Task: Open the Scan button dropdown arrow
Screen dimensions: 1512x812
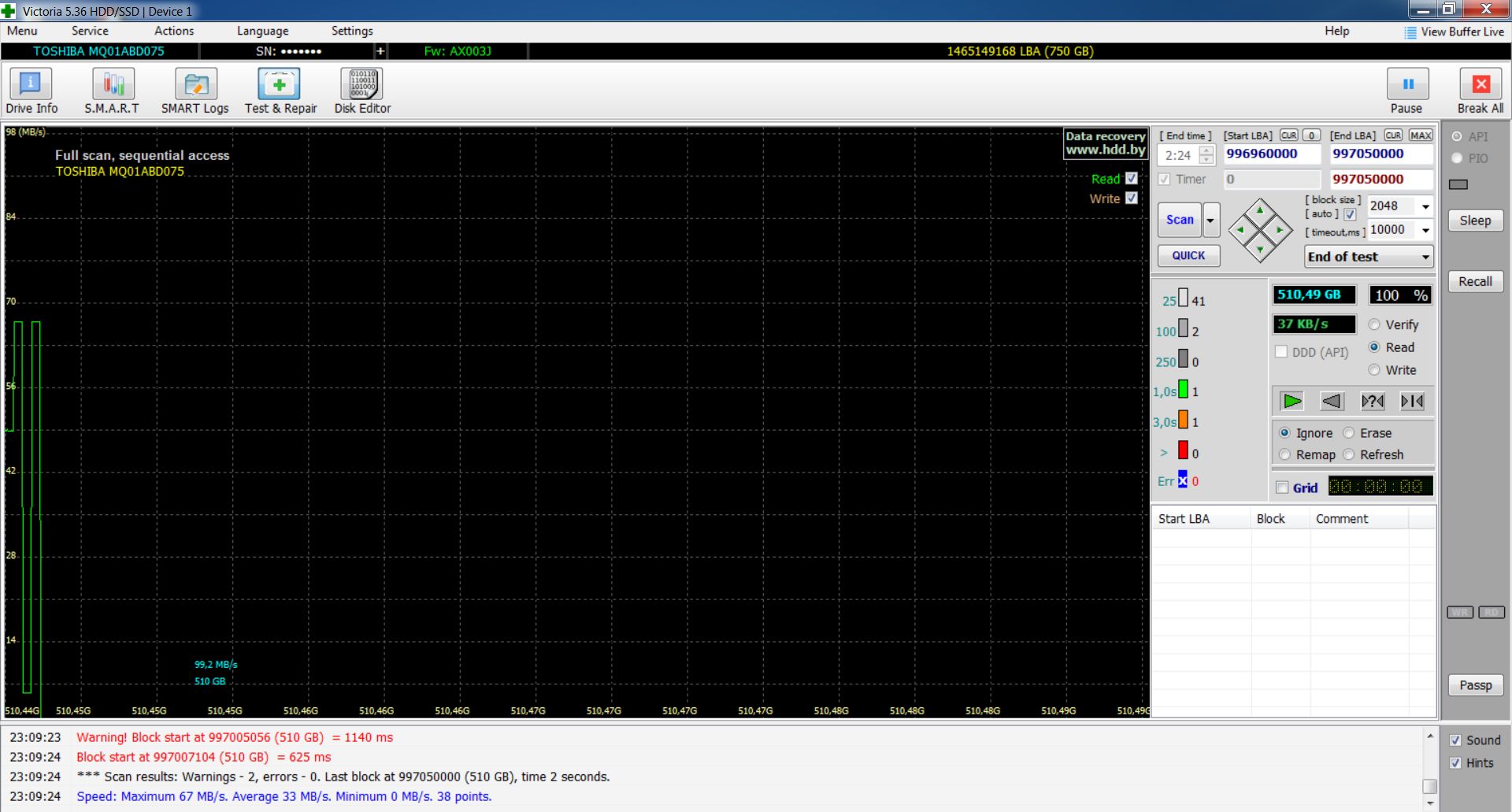Action: (1211, 221)
